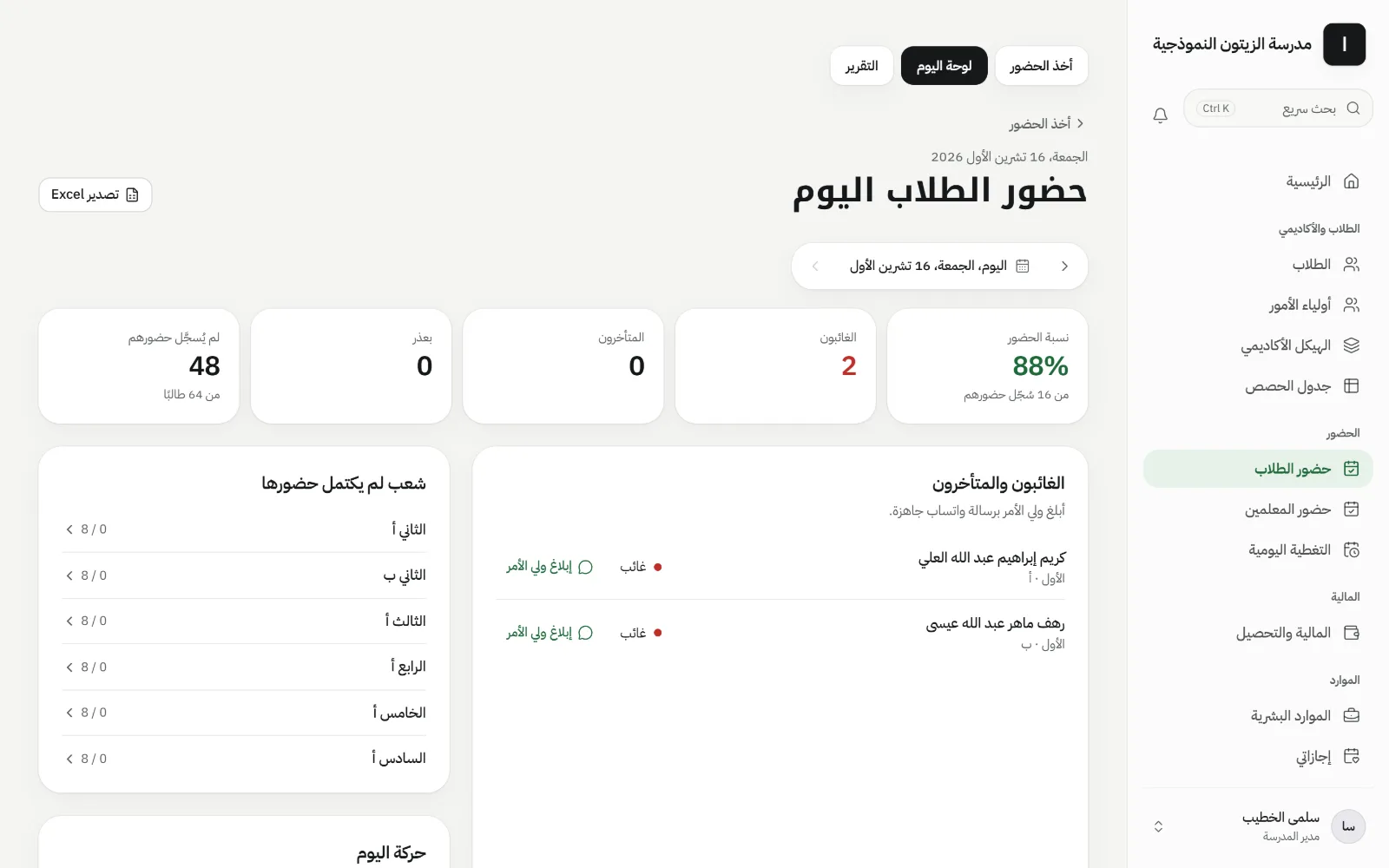Click the بحث سريع quick search field
This screenshot has height=868, width=1389.
[x=1278, y=108]
